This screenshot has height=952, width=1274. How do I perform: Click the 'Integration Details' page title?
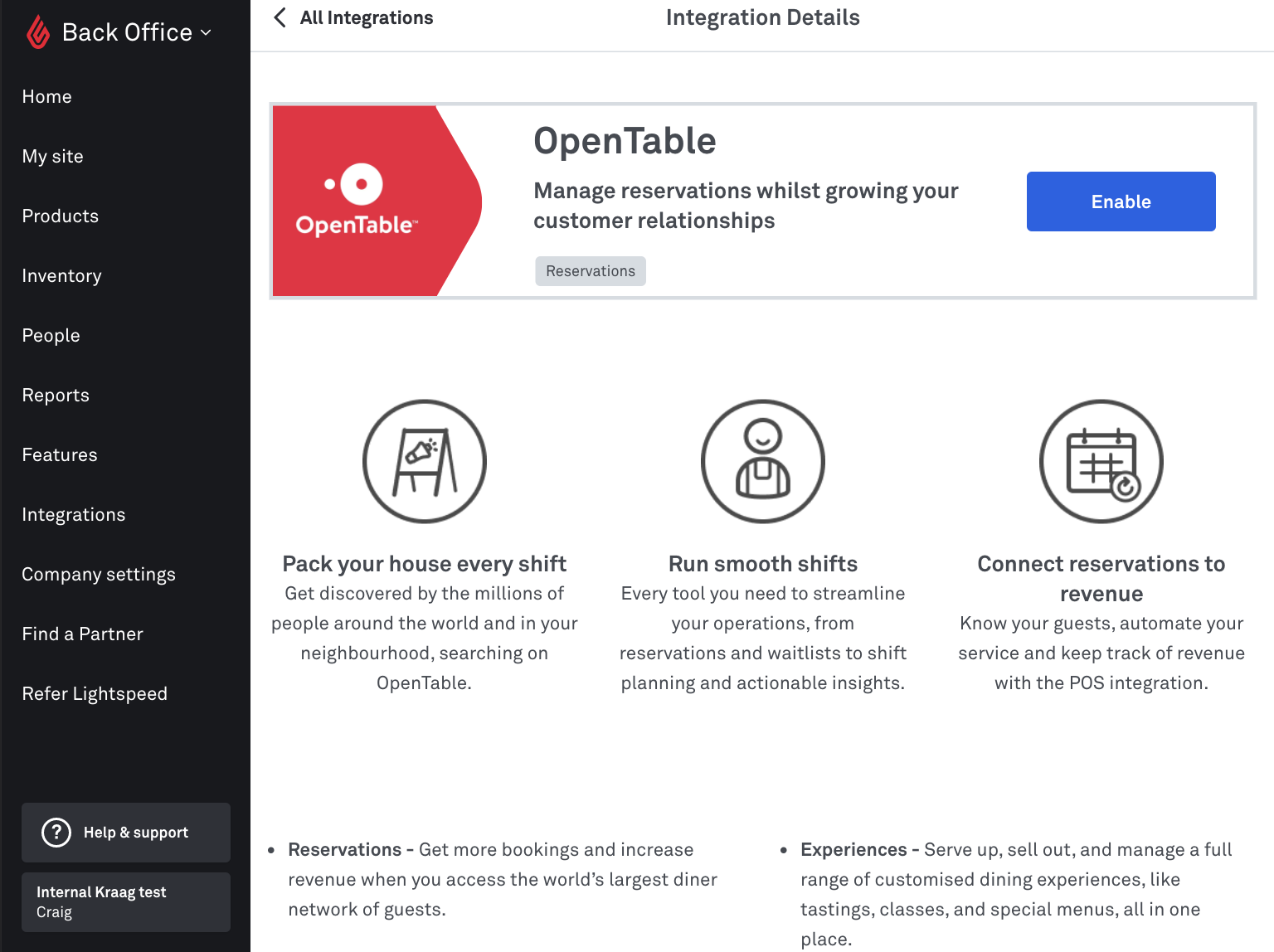coord(763,17)
